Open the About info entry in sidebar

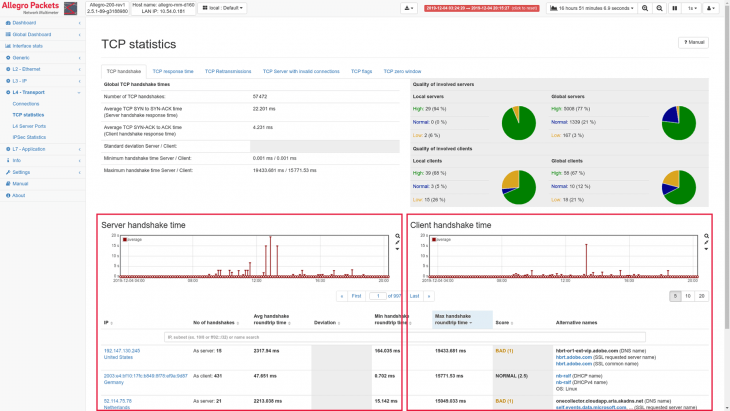pos(18,195)
